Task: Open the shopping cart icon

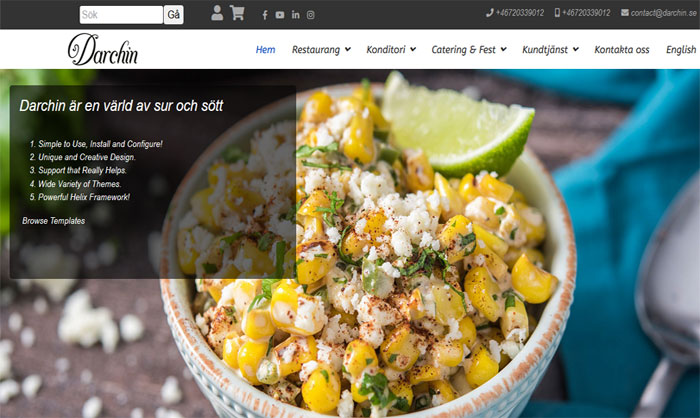Action: pos(237,13)
